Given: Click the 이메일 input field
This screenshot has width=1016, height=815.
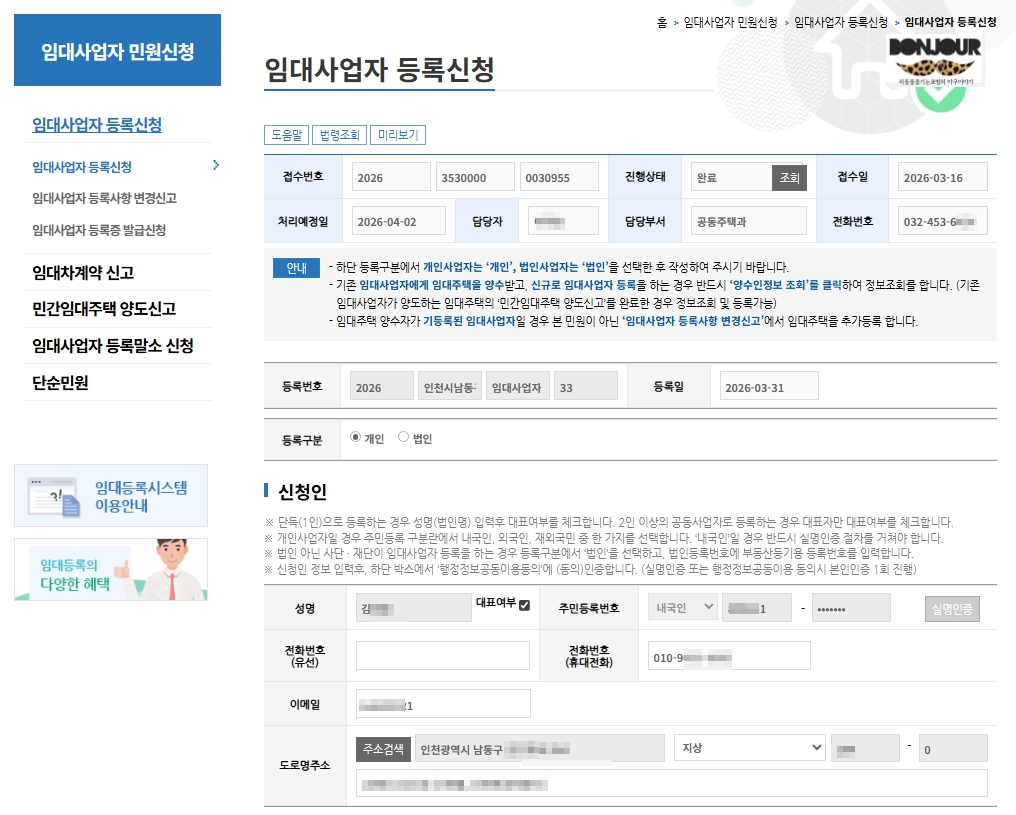Looking at the screenshot, I should (443, 704).
